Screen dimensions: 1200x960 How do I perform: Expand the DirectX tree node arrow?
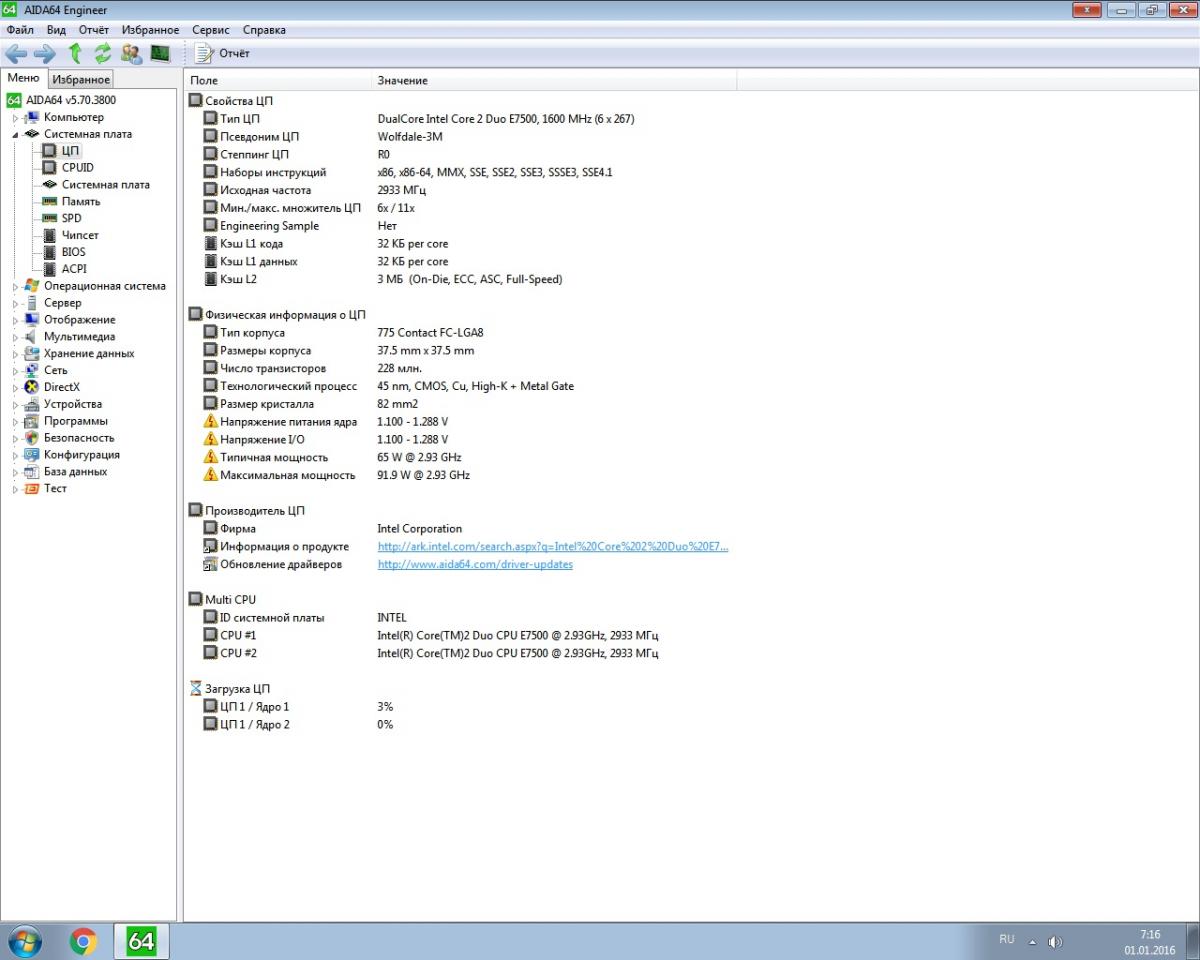16,388
